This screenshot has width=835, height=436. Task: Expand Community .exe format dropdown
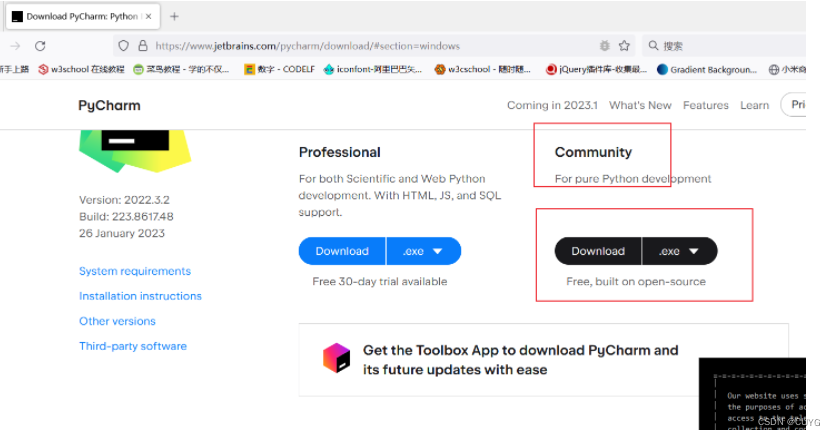pyautogui.click(x=680, y=251)
